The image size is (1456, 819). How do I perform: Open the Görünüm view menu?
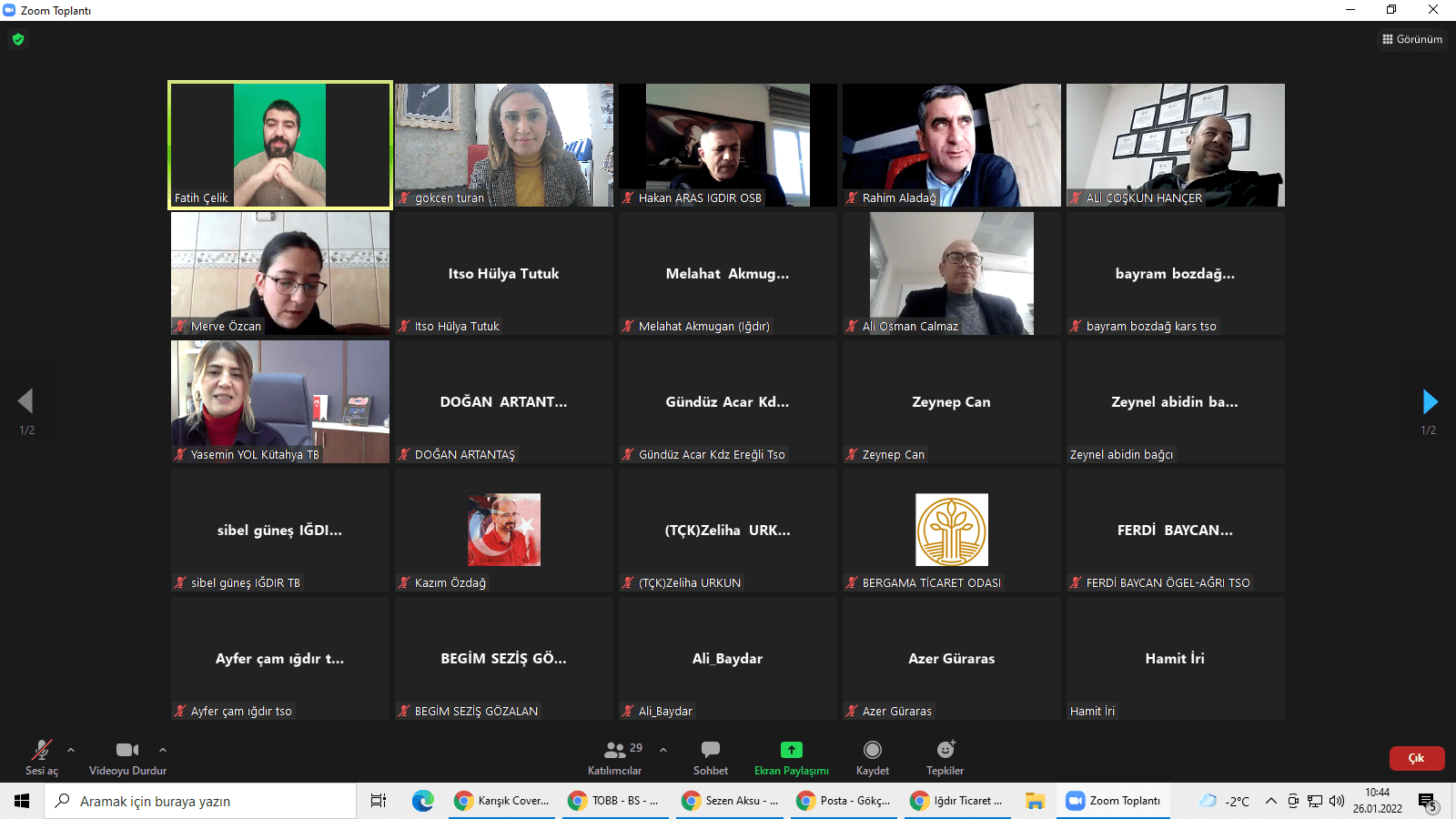(1412, 39)
